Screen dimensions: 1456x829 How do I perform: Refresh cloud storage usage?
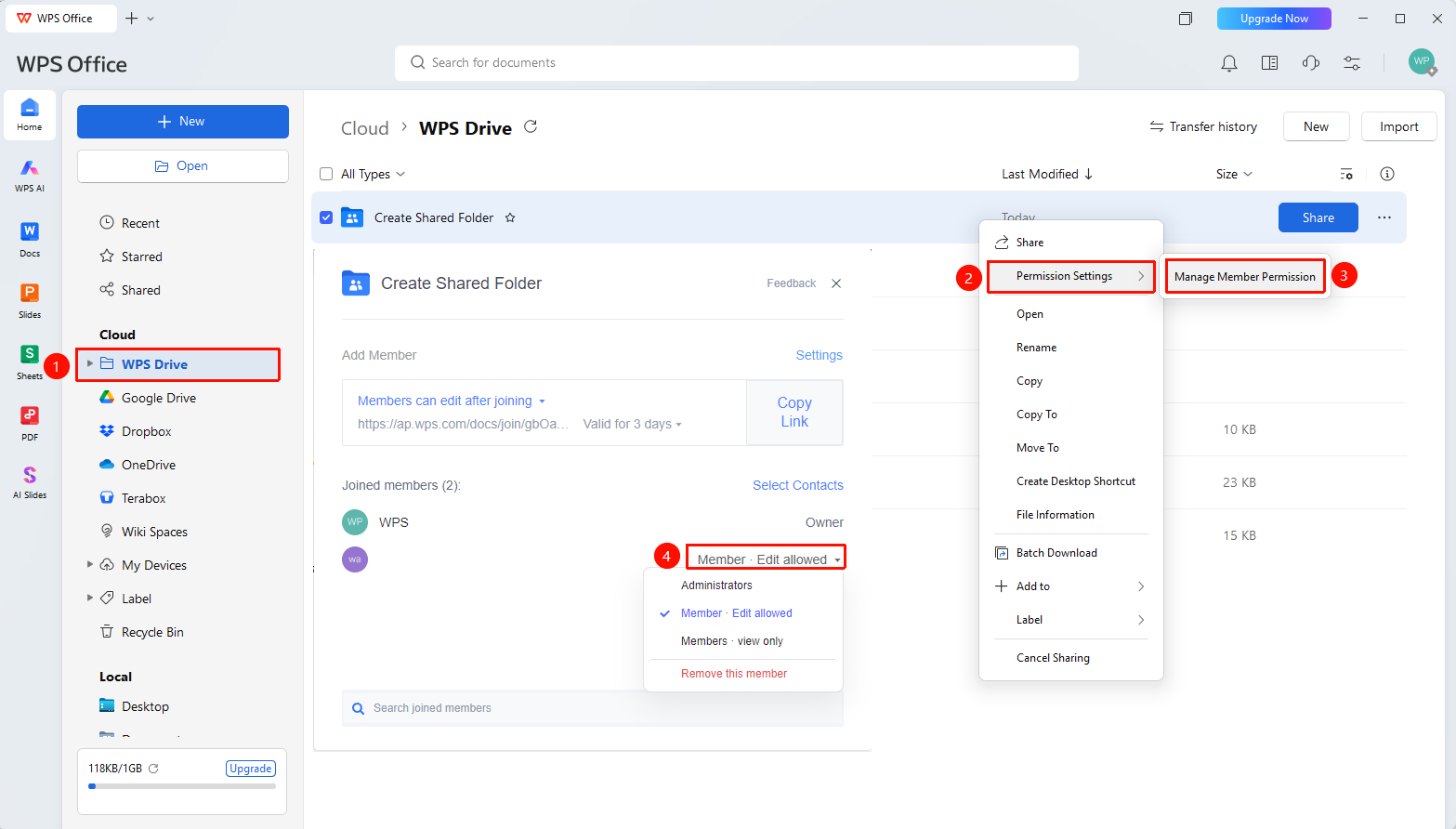coord(153,769)
